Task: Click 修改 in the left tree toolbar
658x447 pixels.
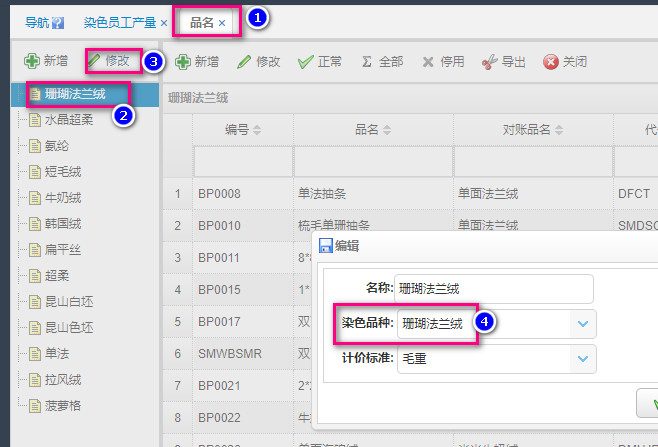Action: 109,61
